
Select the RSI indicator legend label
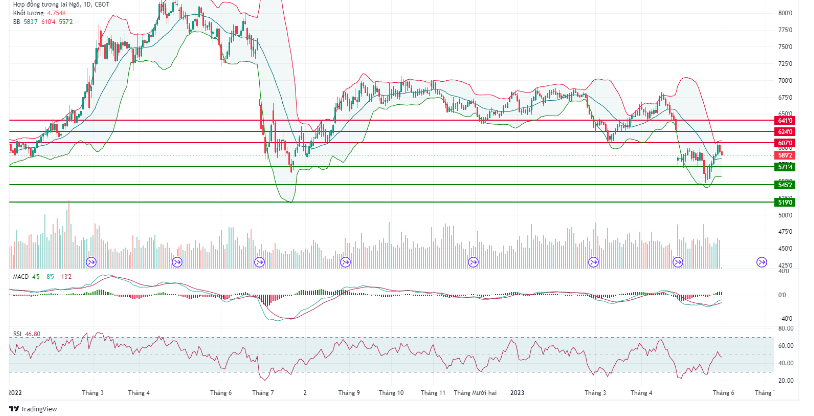pos(24,334)
